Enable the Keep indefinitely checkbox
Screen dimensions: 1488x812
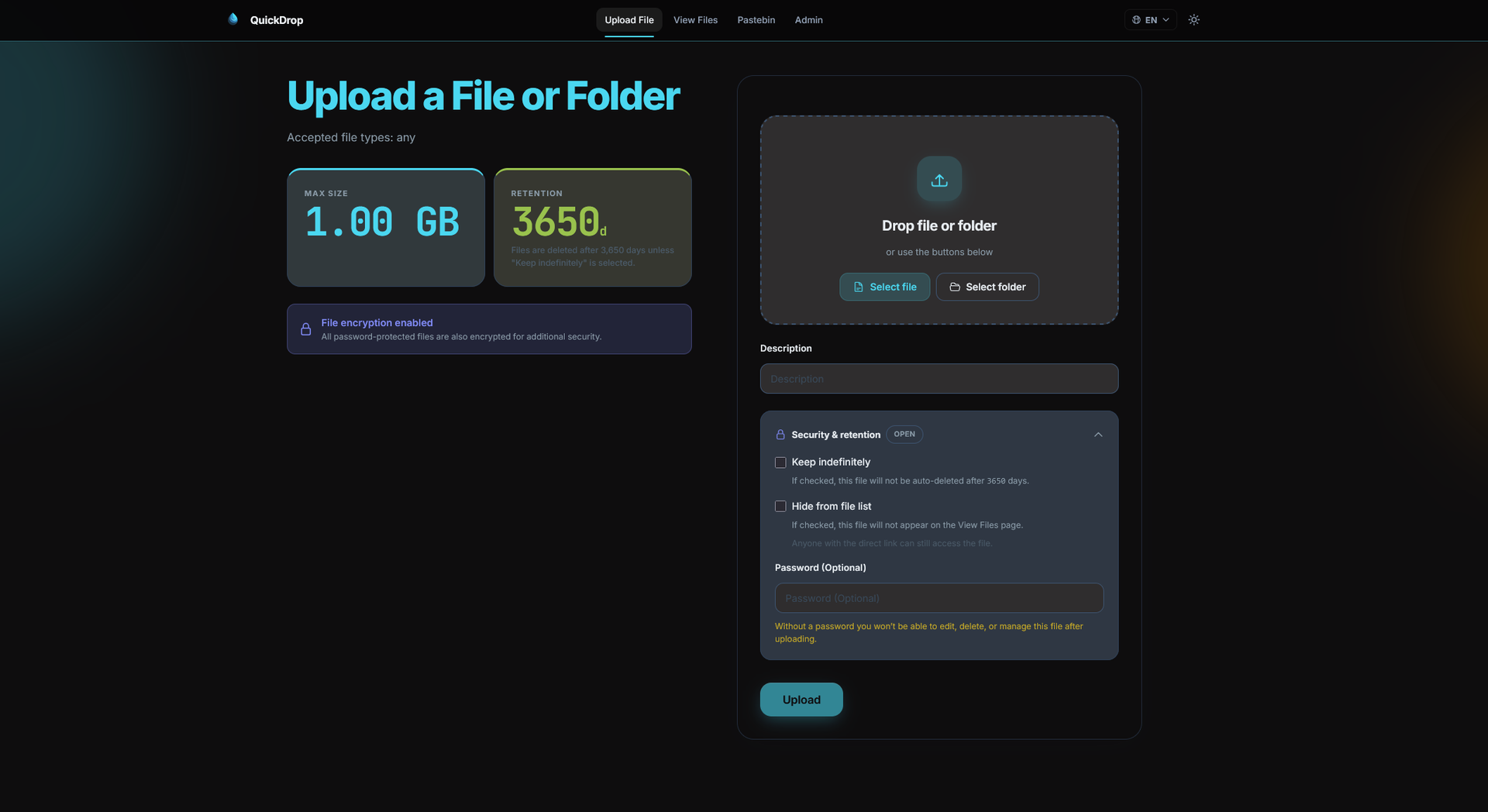click(x=780, y=463)
